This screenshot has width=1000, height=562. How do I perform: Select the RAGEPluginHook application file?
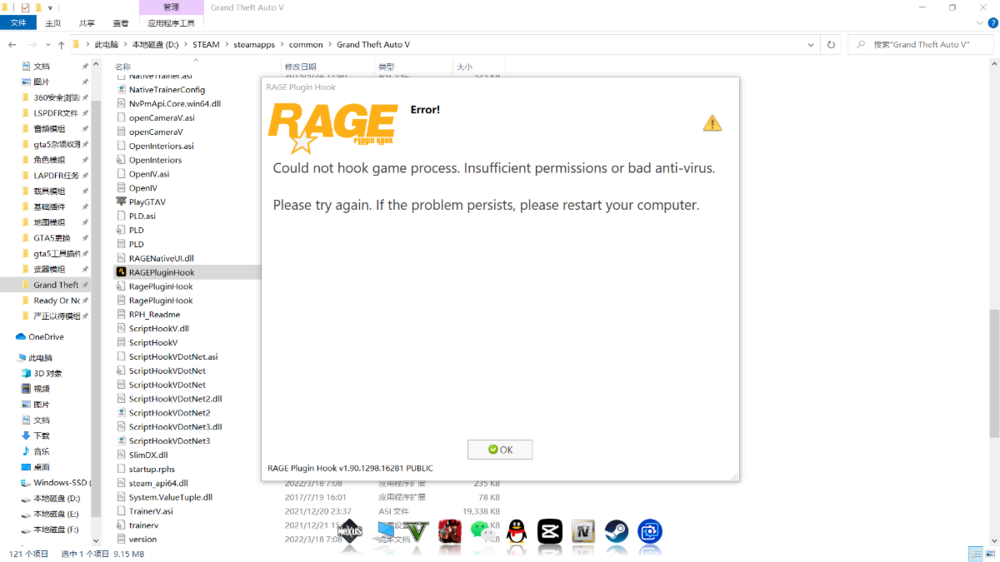coord(161,272)
